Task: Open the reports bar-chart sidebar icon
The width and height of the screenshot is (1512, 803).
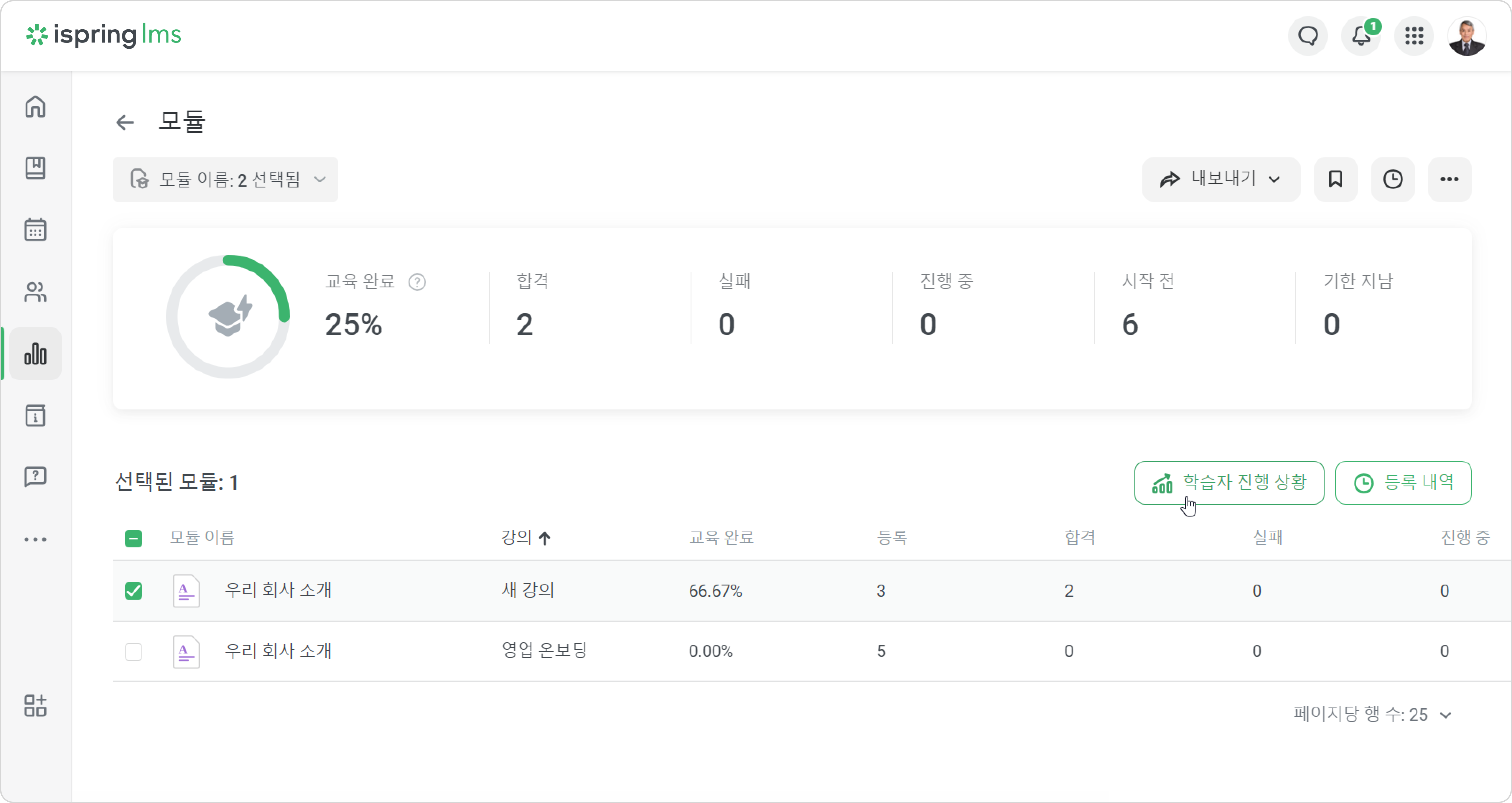Action: [x=35, y=354]
